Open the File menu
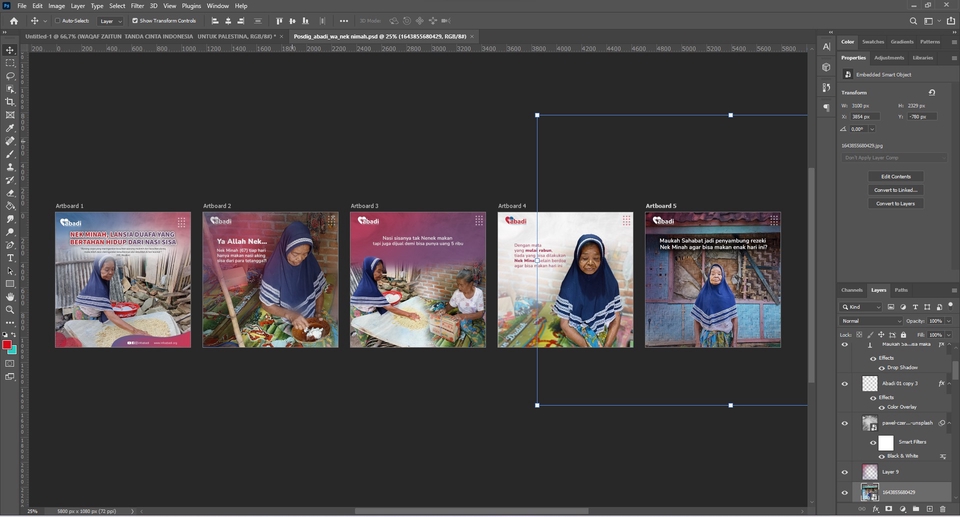Viewport: 960px width, 517px height. 22,6
